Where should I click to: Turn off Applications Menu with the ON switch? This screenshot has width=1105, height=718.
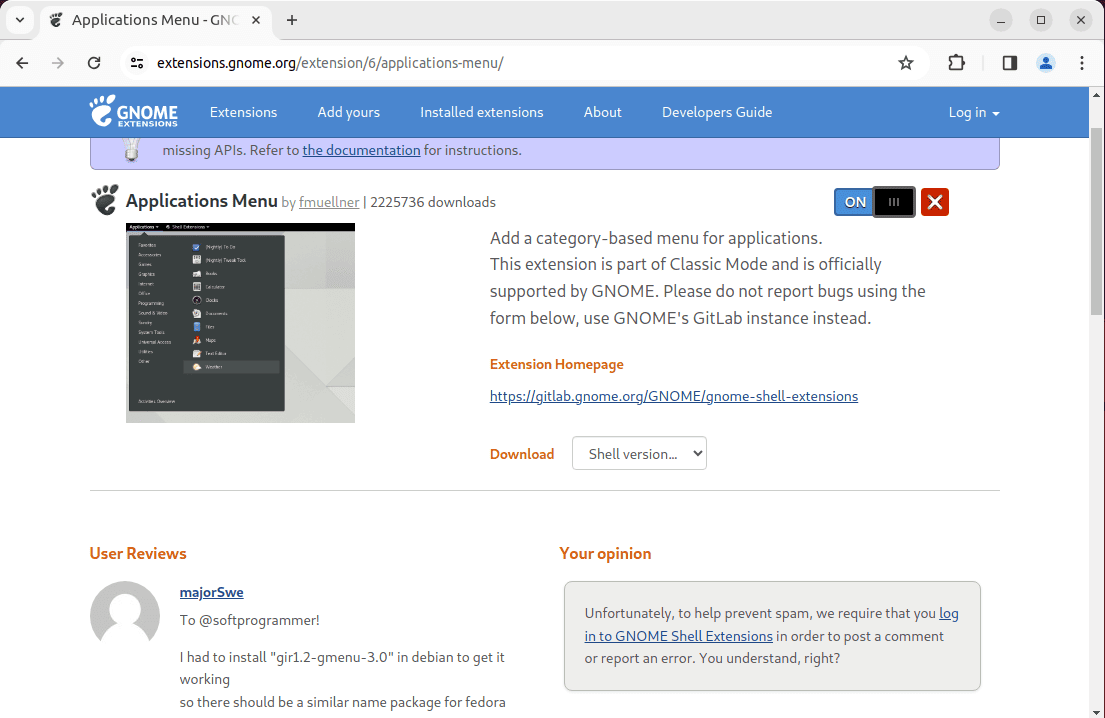[854, 201]
